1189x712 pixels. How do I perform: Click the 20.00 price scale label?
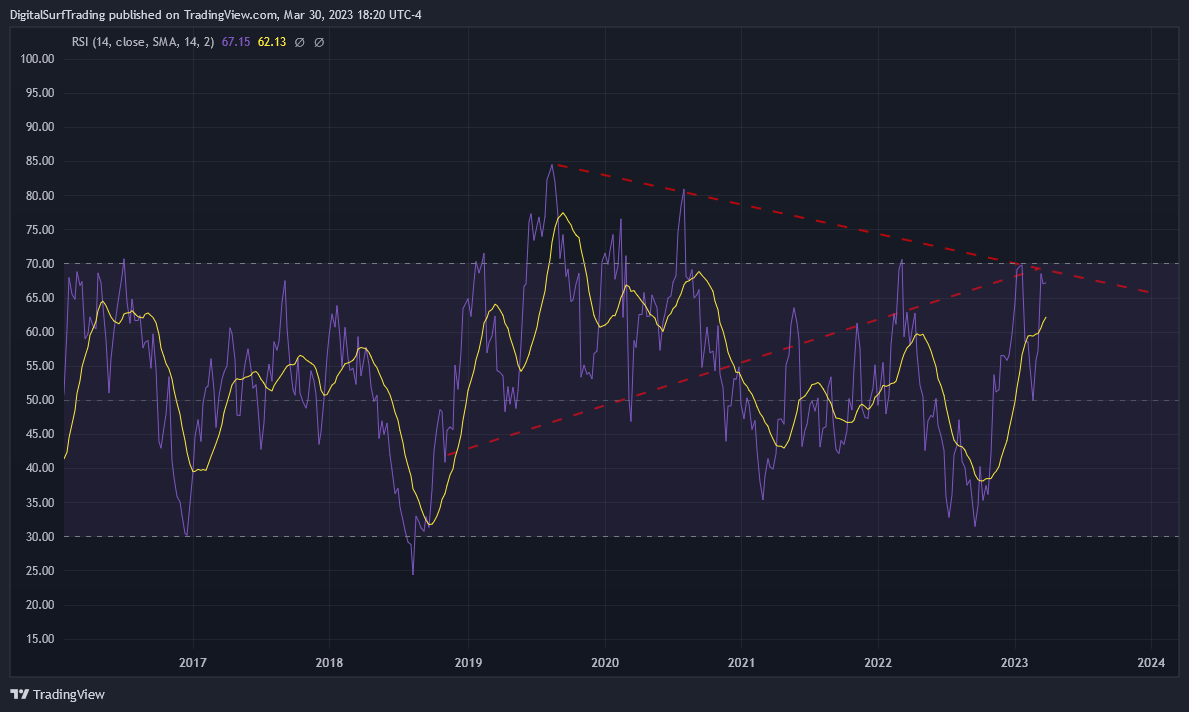click(x=40, y=605)
